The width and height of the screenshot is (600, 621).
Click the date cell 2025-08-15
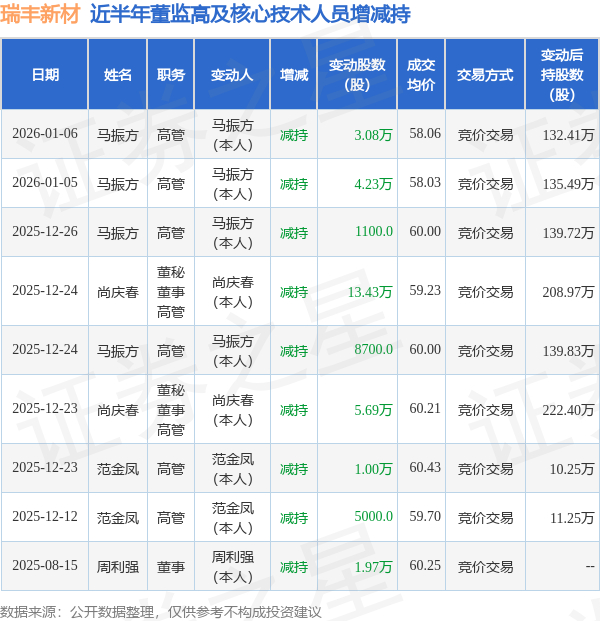[x=45, y=566]
